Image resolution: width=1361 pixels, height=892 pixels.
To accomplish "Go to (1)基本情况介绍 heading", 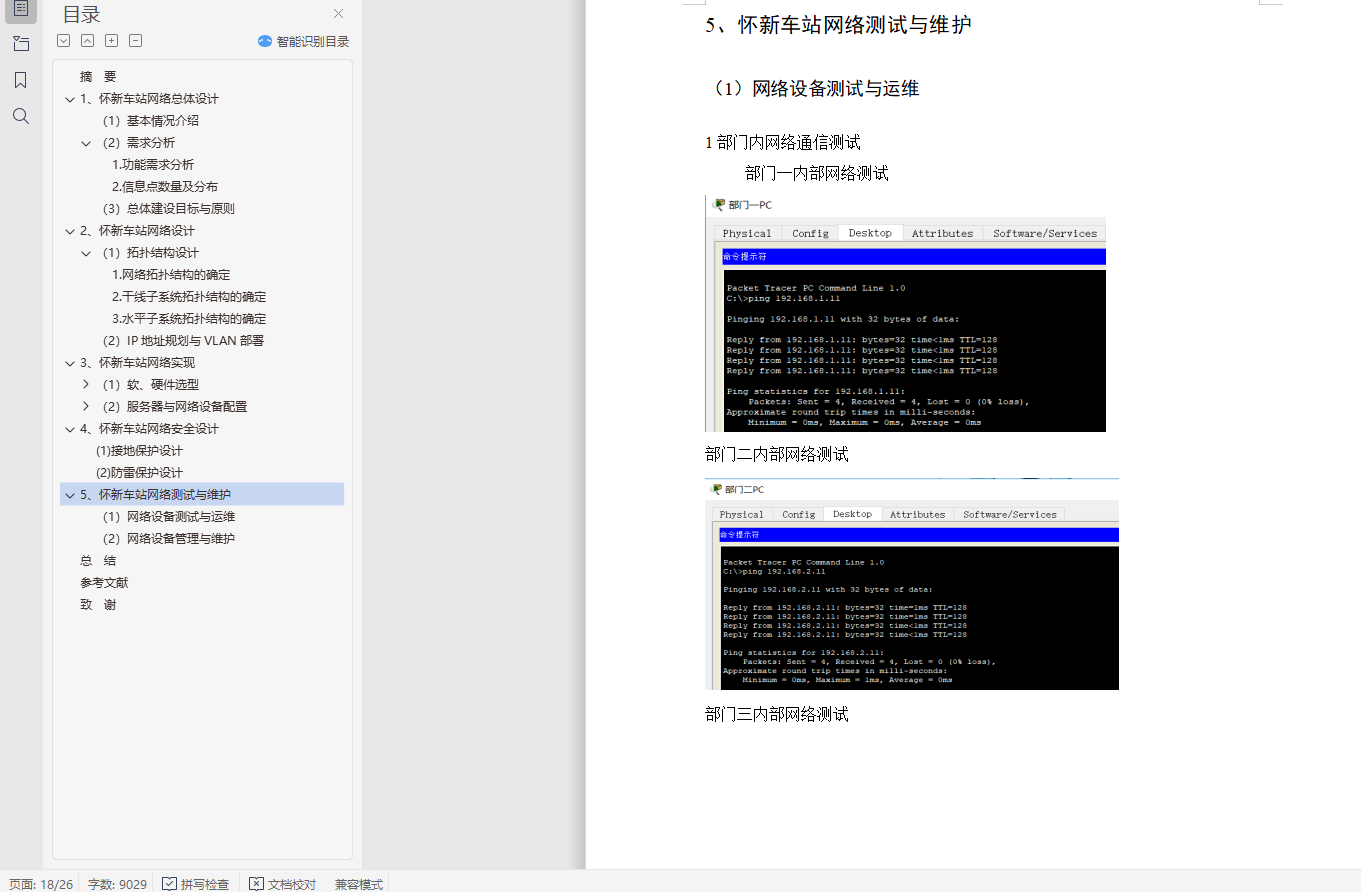I will click(x=150, y=121).
